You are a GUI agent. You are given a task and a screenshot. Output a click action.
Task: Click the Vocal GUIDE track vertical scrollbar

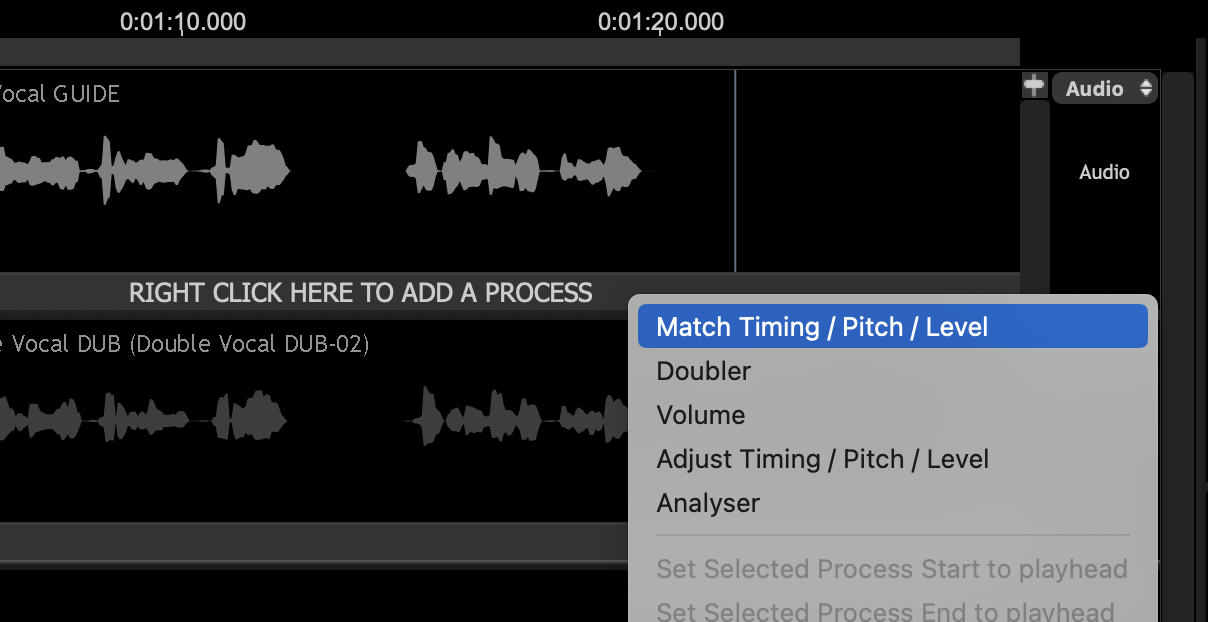pos(1034,190)
